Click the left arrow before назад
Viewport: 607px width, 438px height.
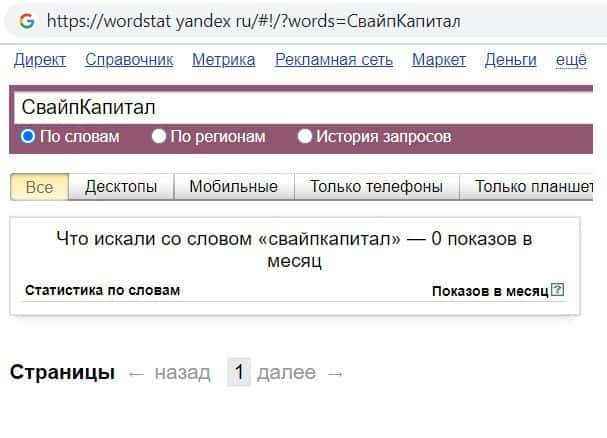136,374
